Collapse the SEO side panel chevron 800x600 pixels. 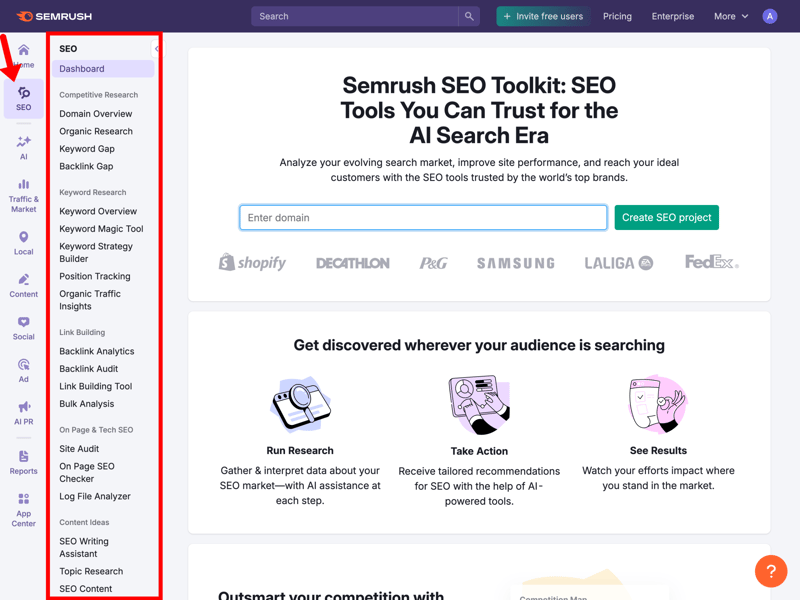click(x=156, y=49)
